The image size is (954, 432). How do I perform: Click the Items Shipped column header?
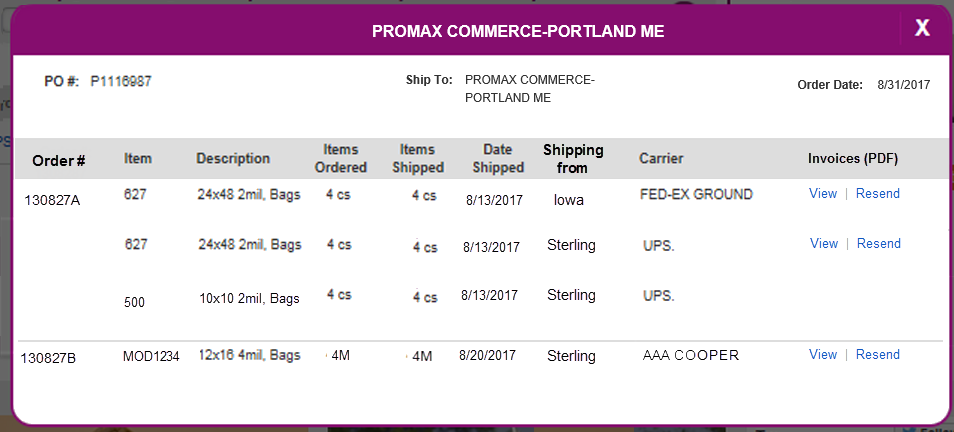click(x=418, y=158)
